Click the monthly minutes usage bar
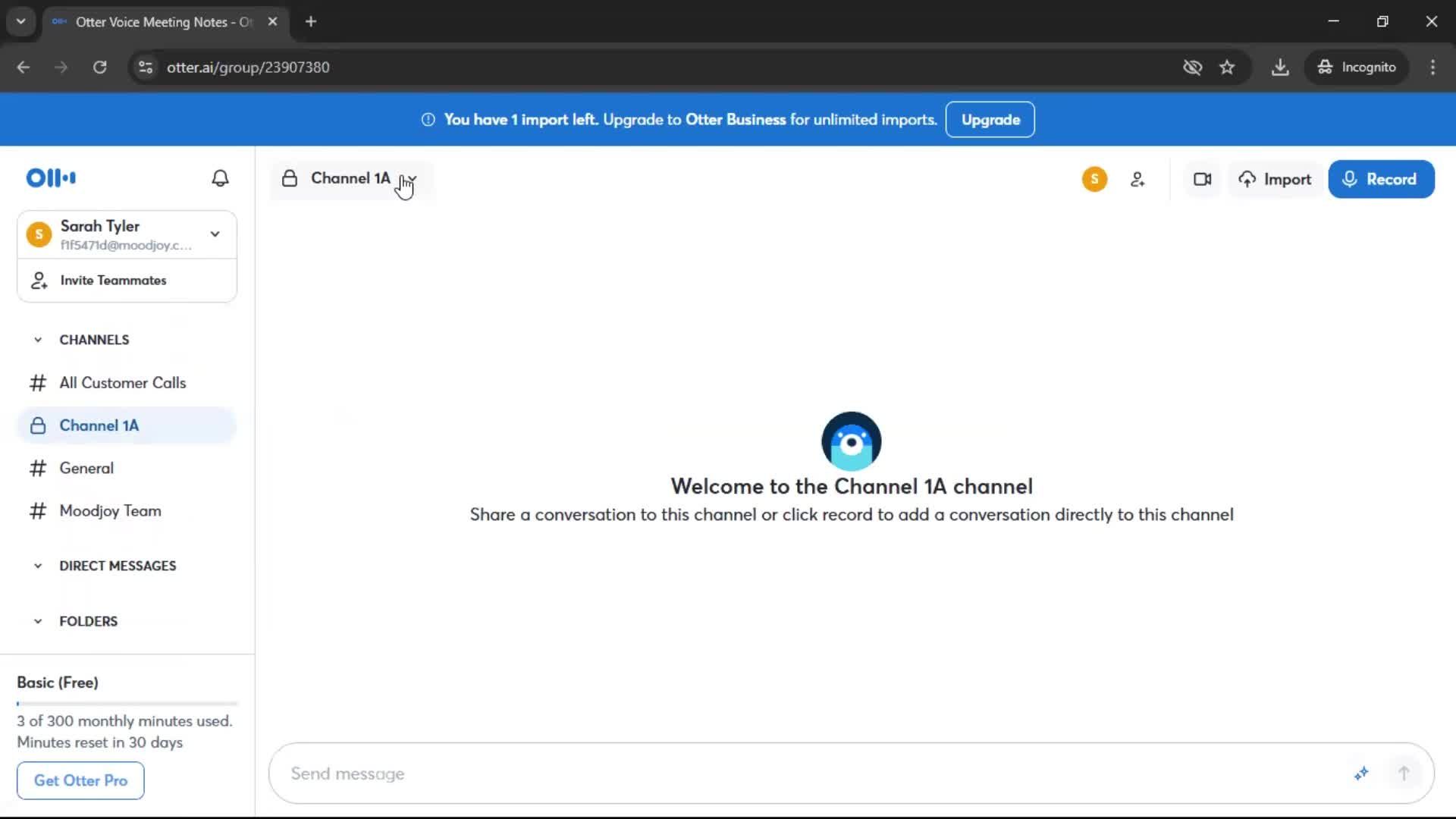 coord(127,704)
